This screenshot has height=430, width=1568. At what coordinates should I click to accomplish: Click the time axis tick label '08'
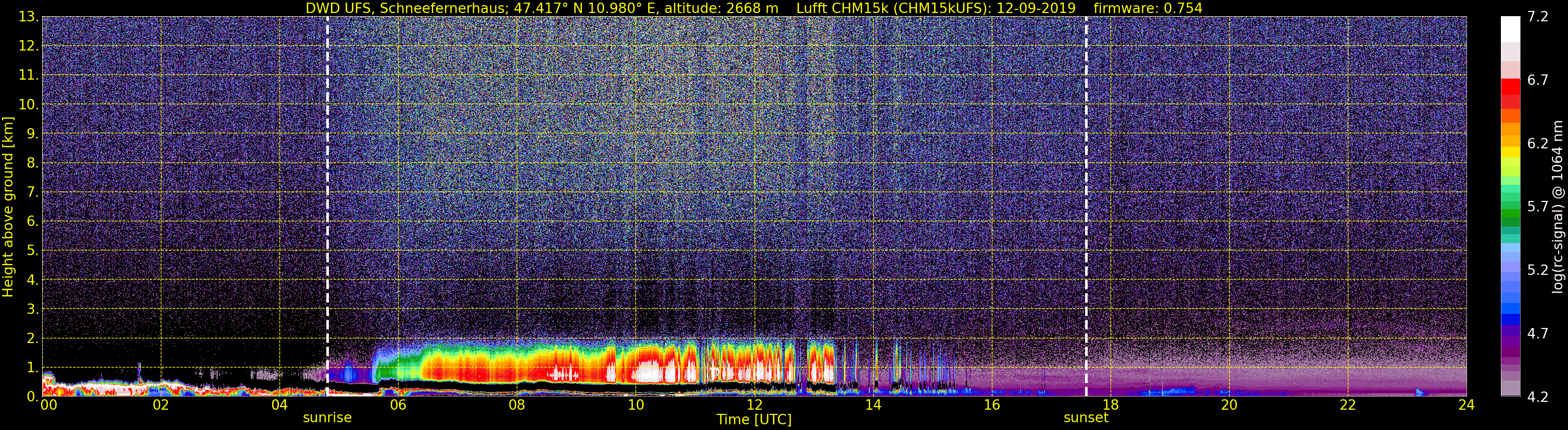click(x=517, y=405)
